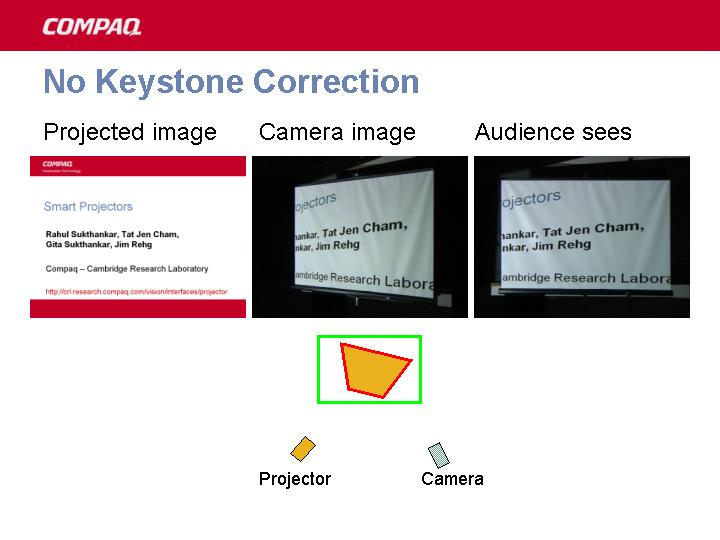The width and height of the screenshot is (720, 540).
Task: Select the 'Audience sees' caption text
Action: coord(553,132)
